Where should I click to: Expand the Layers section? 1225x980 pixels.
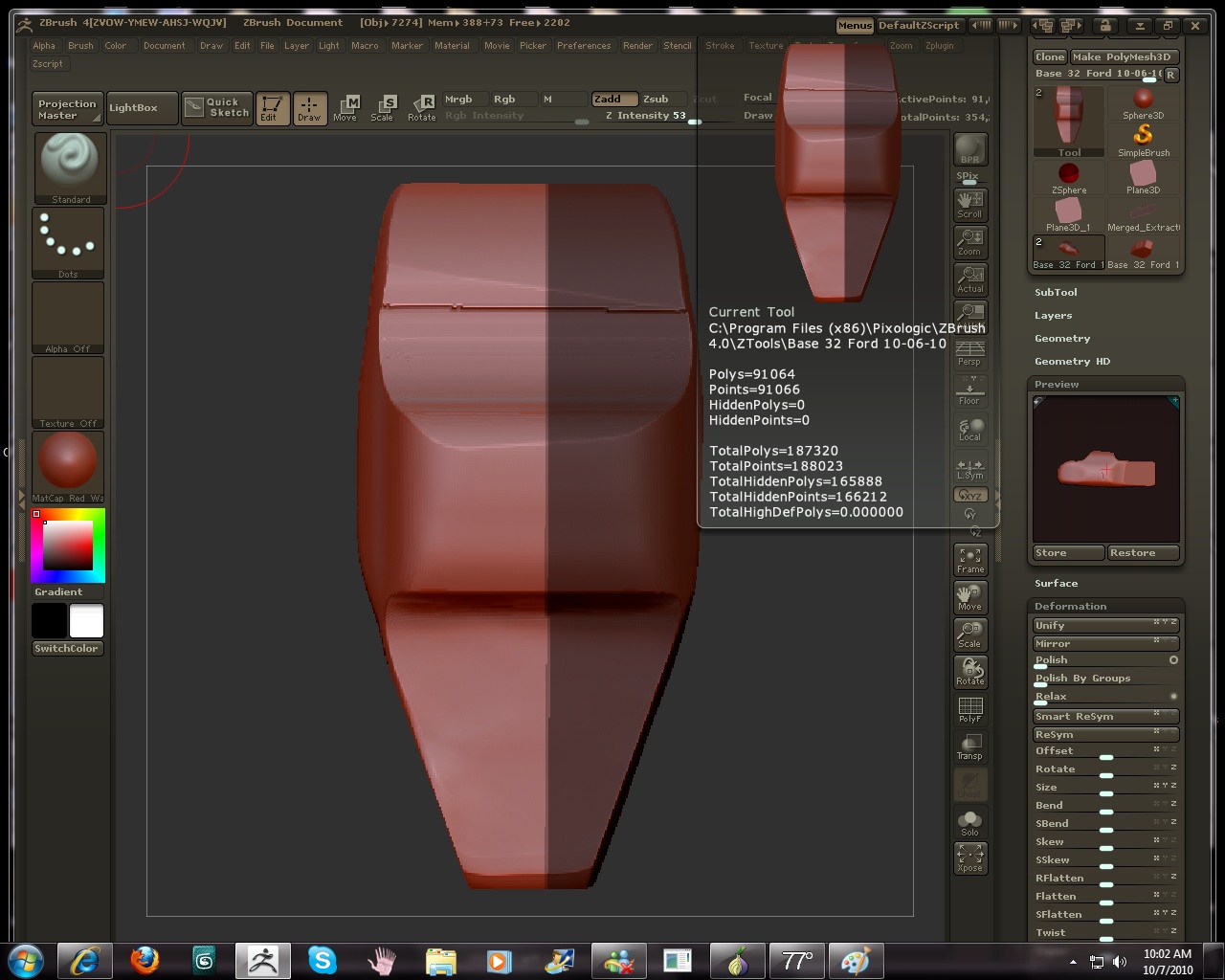[x=1053, y=316]
